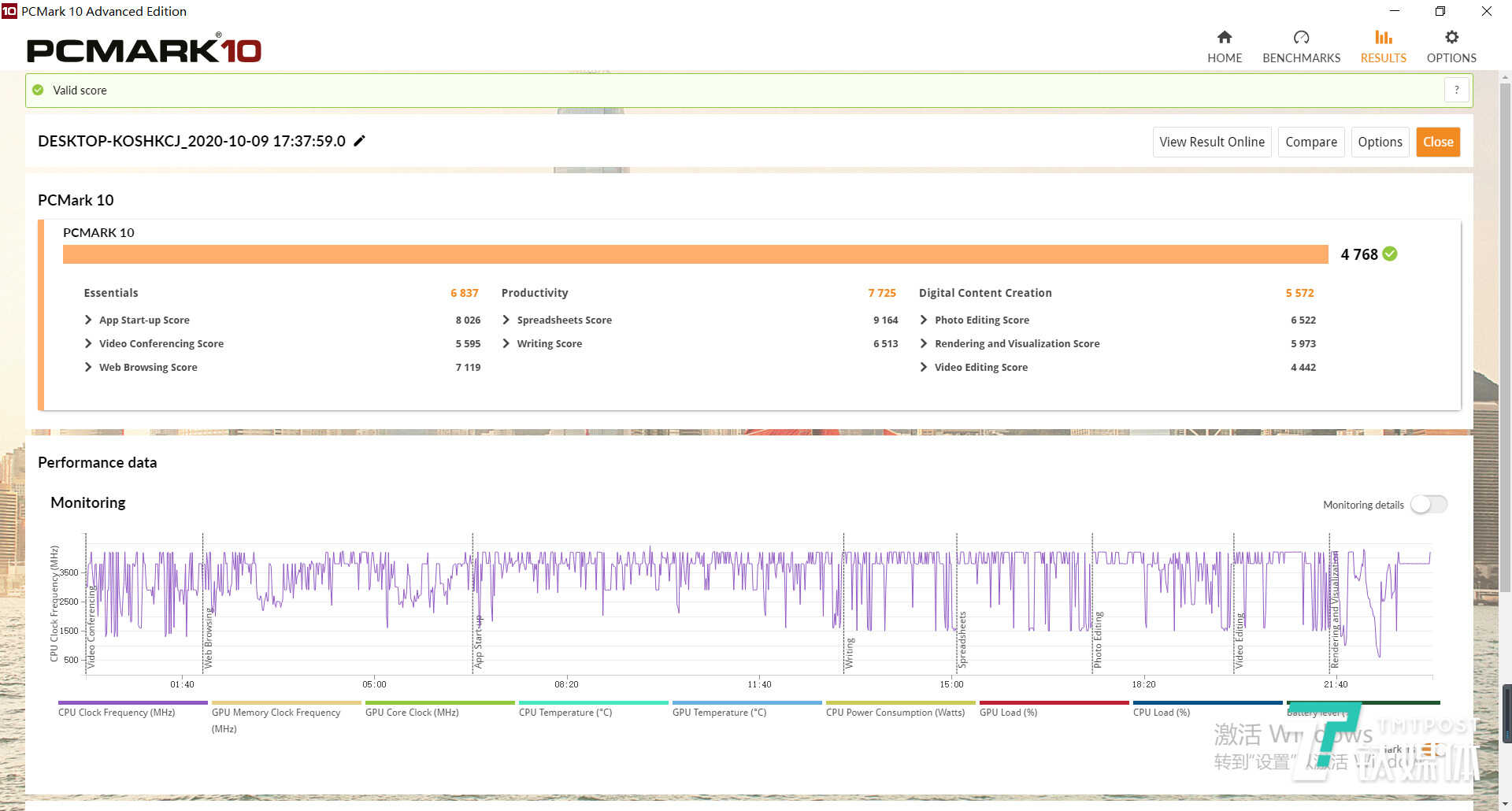Expand Writing Score details
The height and width of the screenshot is (811, 1512).
coord(506,343)
